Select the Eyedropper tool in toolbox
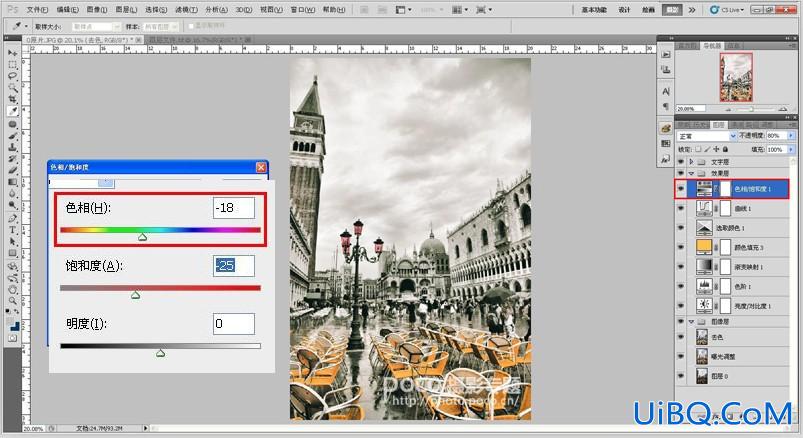803x438 pixels. point(12,111)
